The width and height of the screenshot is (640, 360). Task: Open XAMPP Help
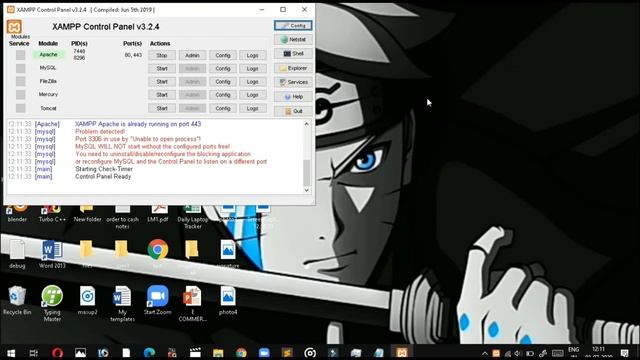click(x=293, y=97)
